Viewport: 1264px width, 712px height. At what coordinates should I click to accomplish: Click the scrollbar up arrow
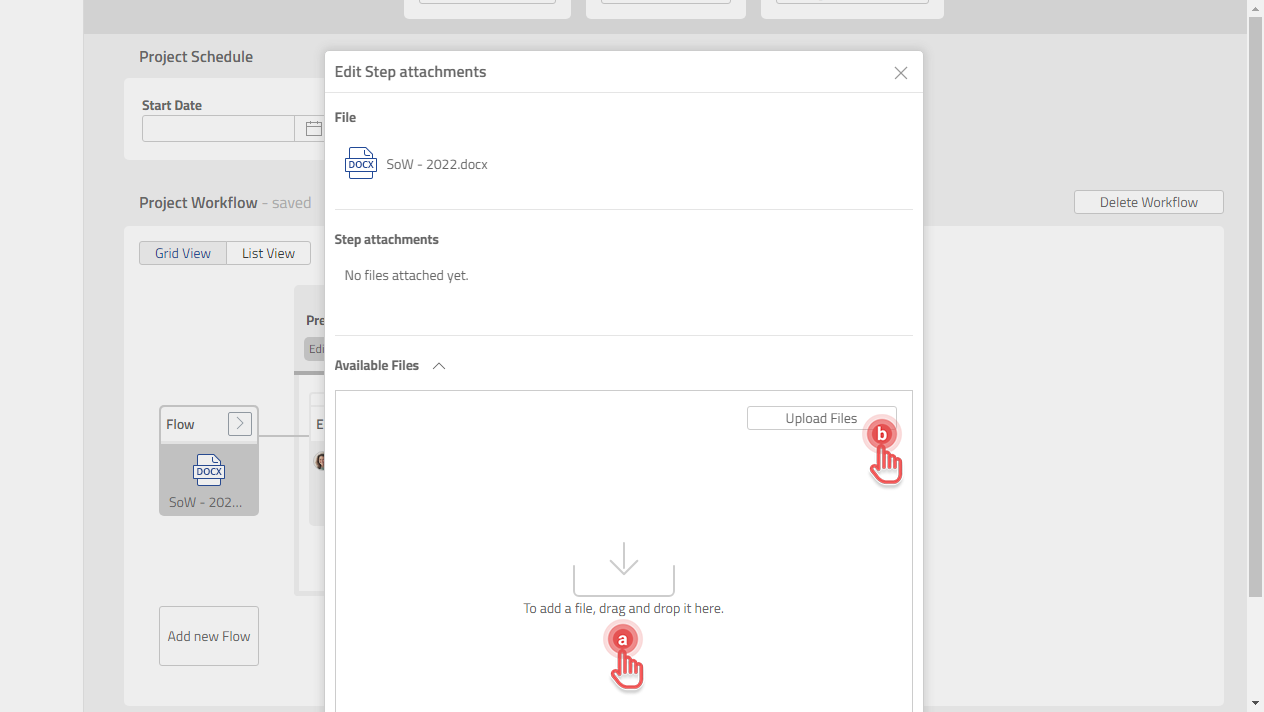(1255, 8)
